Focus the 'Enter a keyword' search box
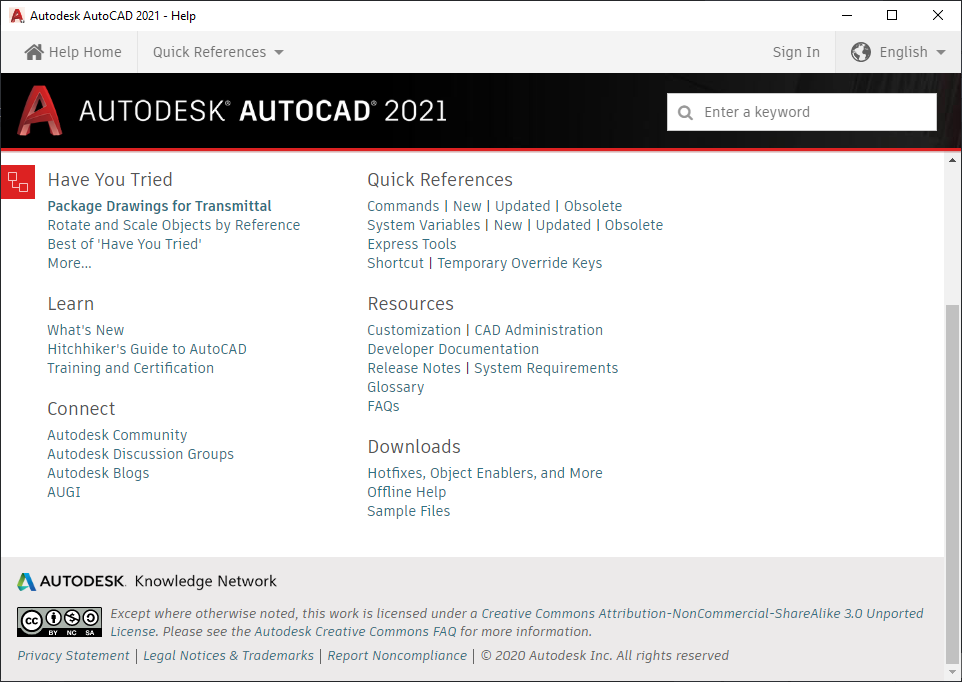The width and height of the screenshot is (962, 682). pyautogui.click(x=801, y=112)
